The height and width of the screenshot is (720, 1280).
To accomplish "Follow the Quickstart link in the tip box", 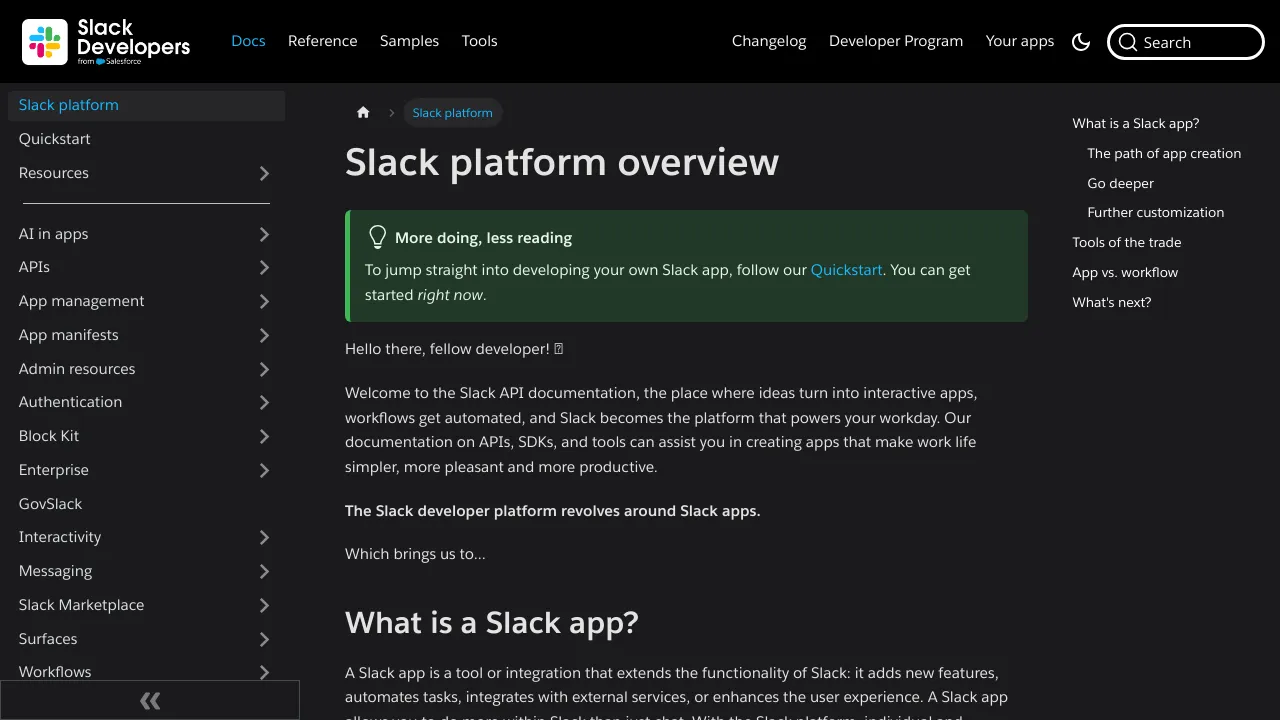I will 847,270.
